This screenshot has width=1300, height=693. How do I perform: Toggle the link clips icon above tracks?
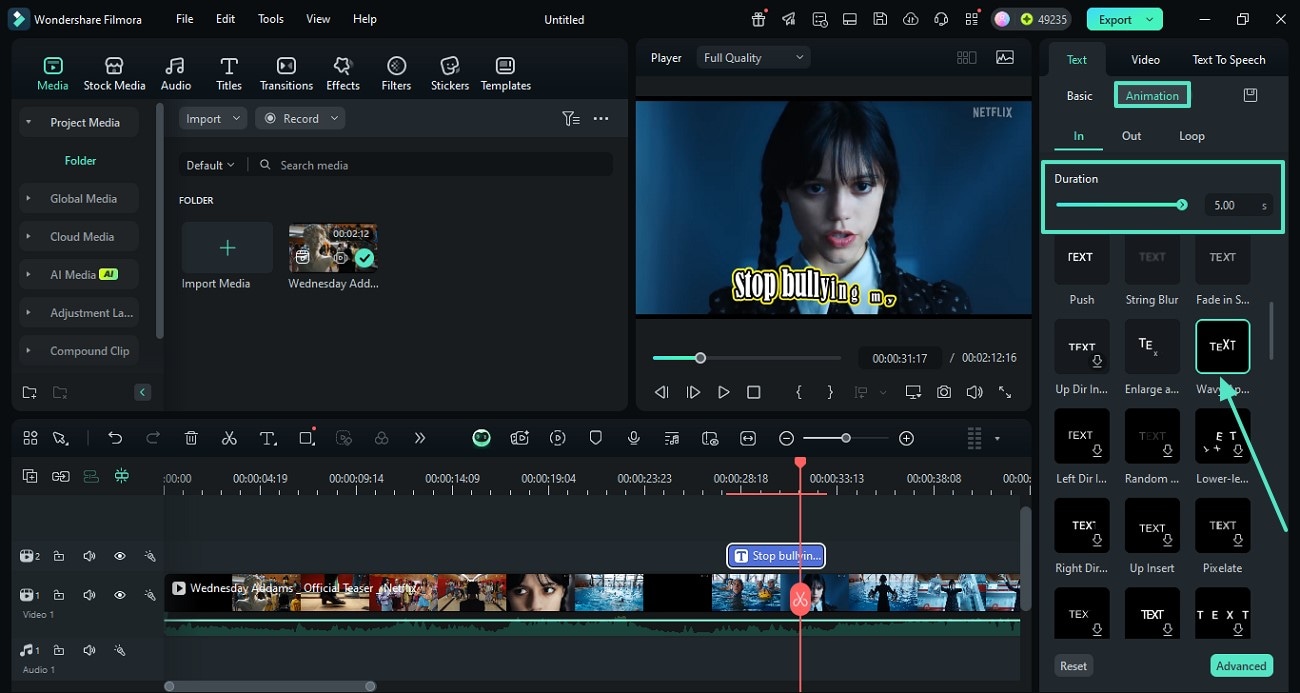click(x=61, y=477)
